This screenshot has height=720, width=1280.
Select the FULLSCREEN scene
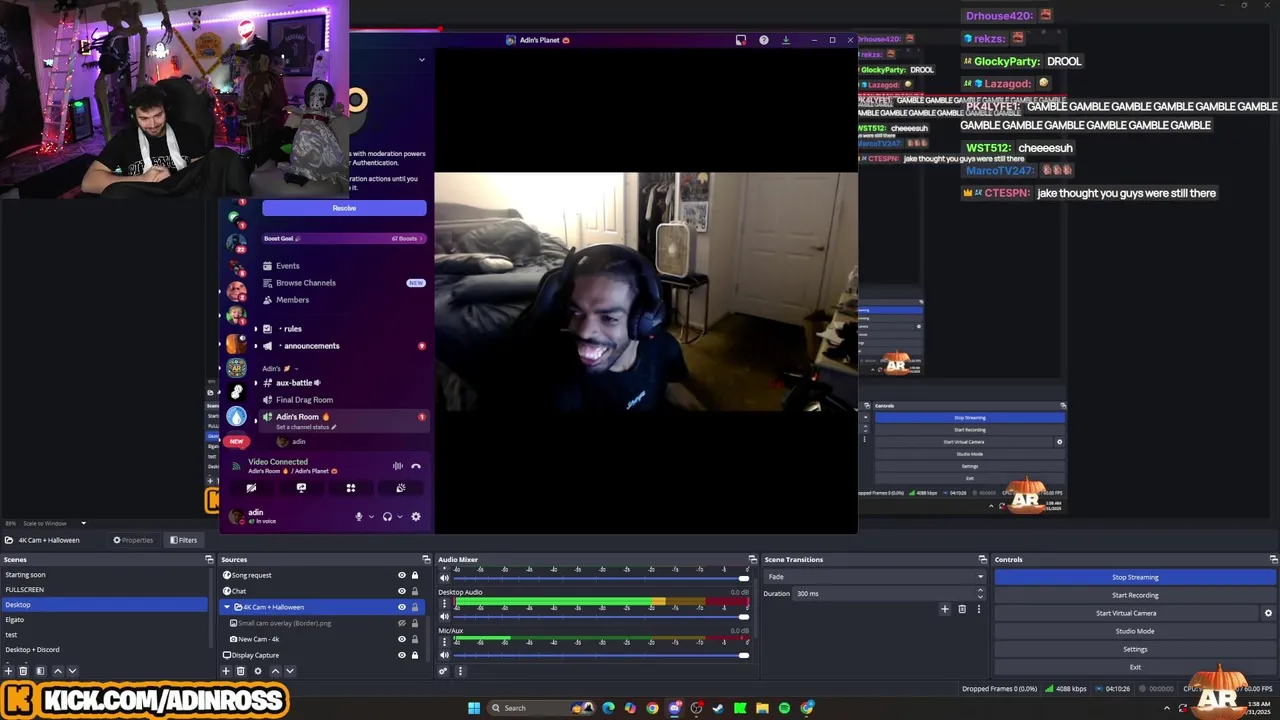coord(104,590)
